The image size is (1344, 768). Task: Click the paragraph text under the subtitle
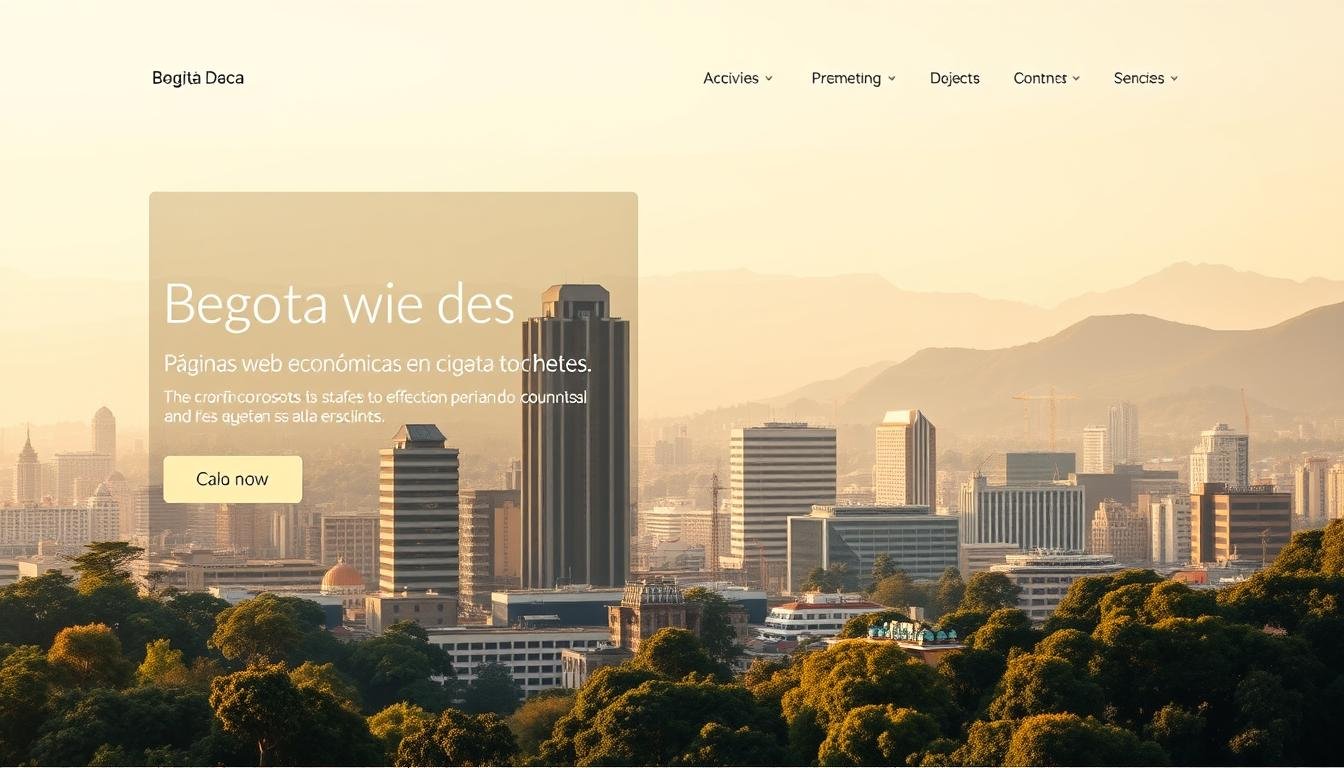coord(375,406)
